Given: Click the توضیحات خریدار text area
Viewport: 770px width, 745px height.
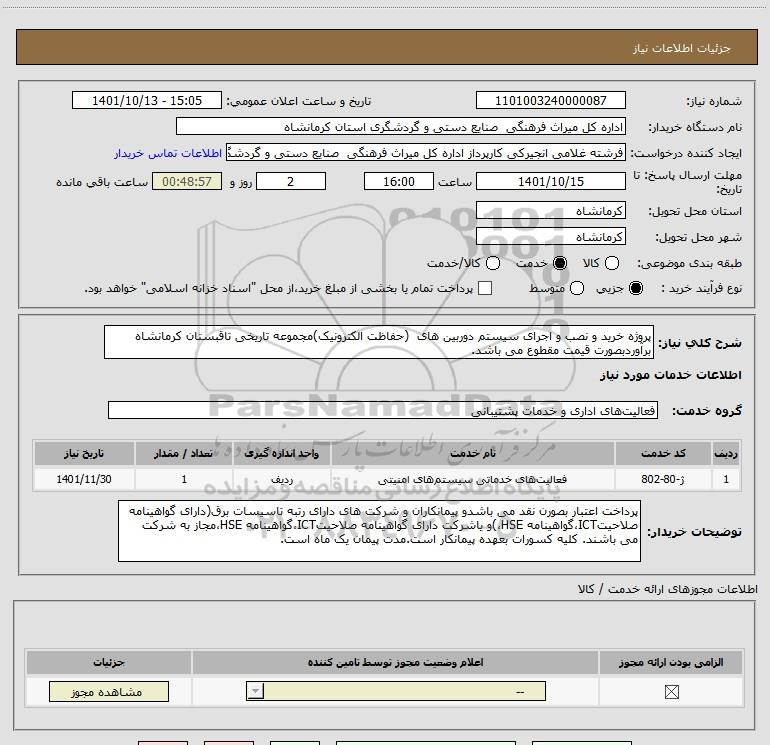Looking at the screenshot, I should tap(379, 531).
